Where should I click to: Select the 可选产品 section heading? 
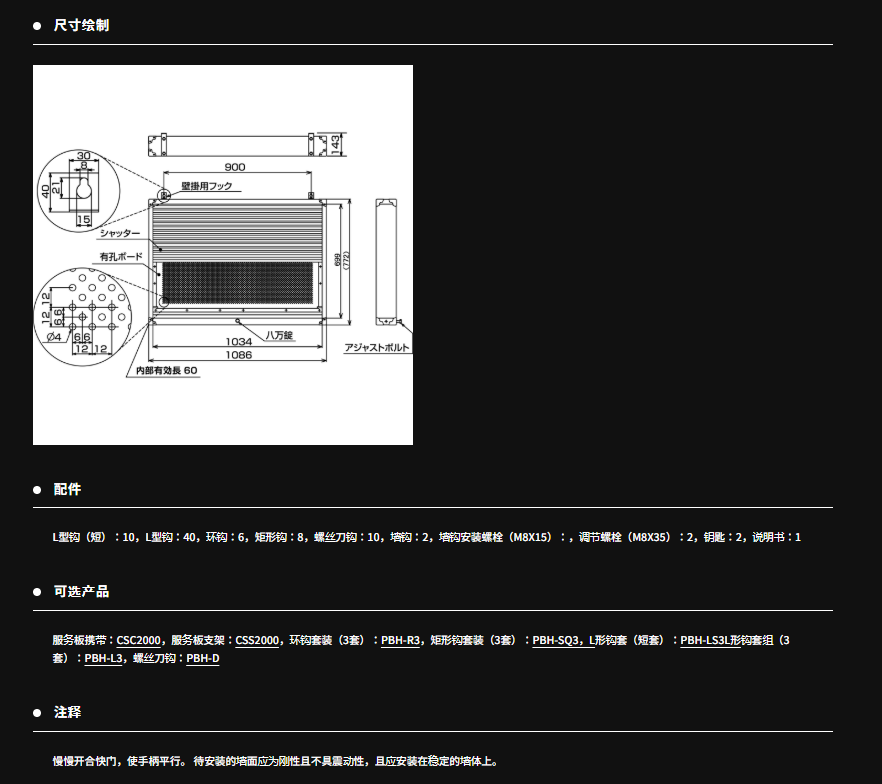click(x=81, y=592)
